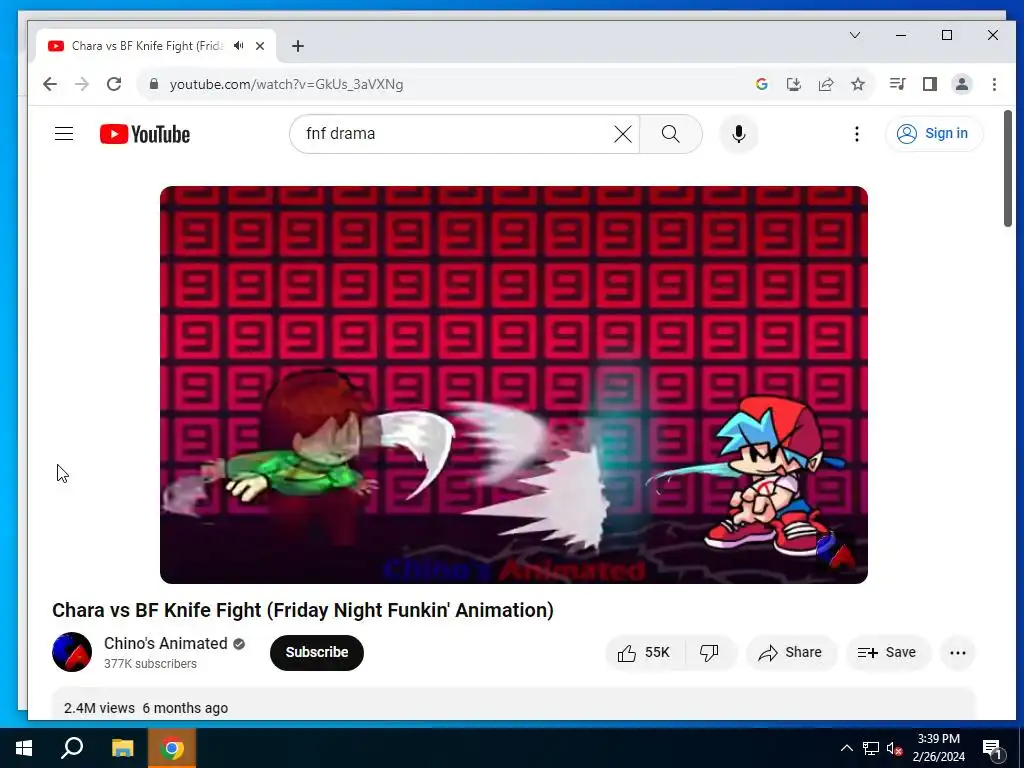Sign in to YouTube

[933, 133]
